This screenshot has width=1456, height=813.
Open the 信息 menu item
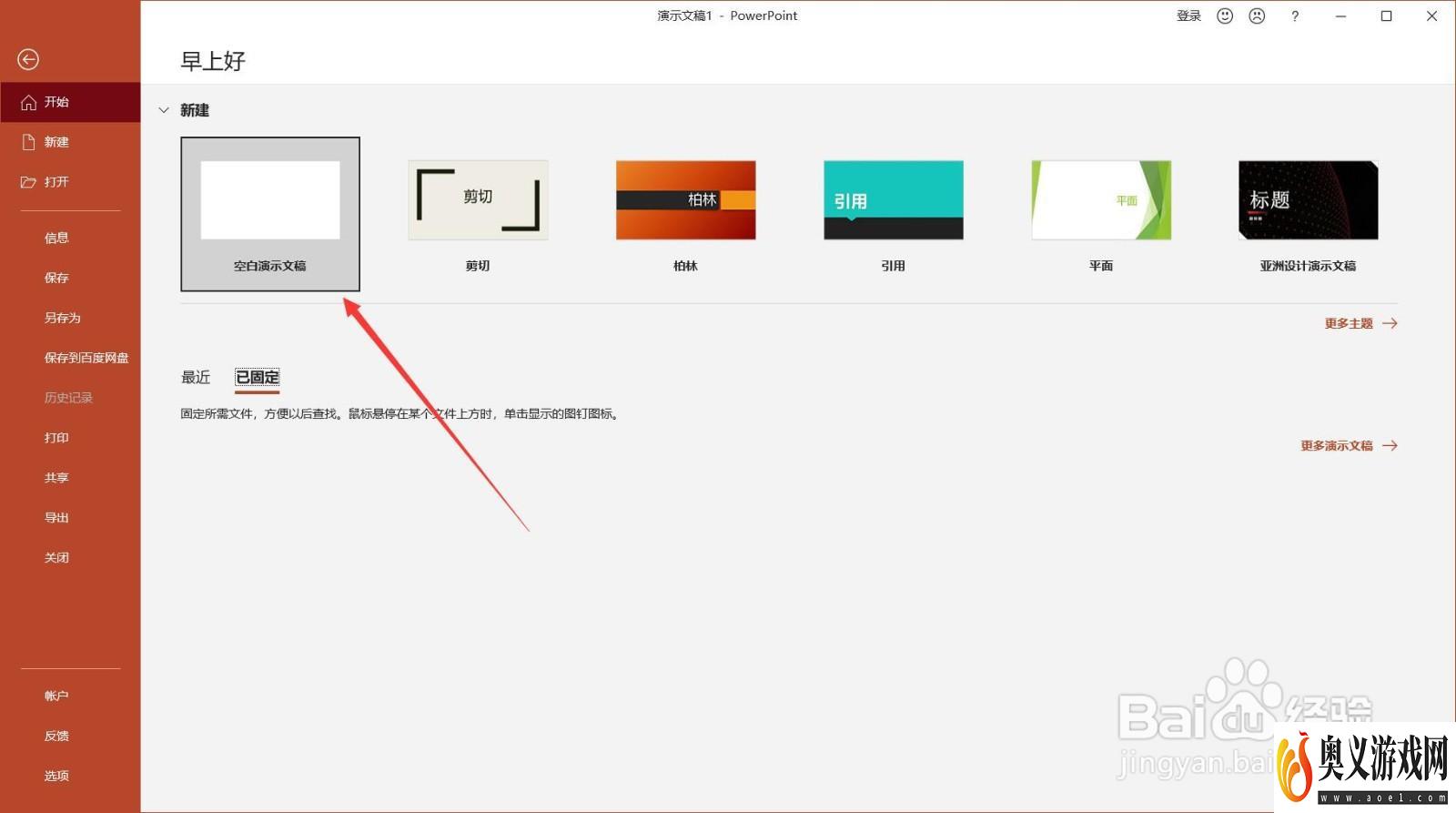coord(56,238)
